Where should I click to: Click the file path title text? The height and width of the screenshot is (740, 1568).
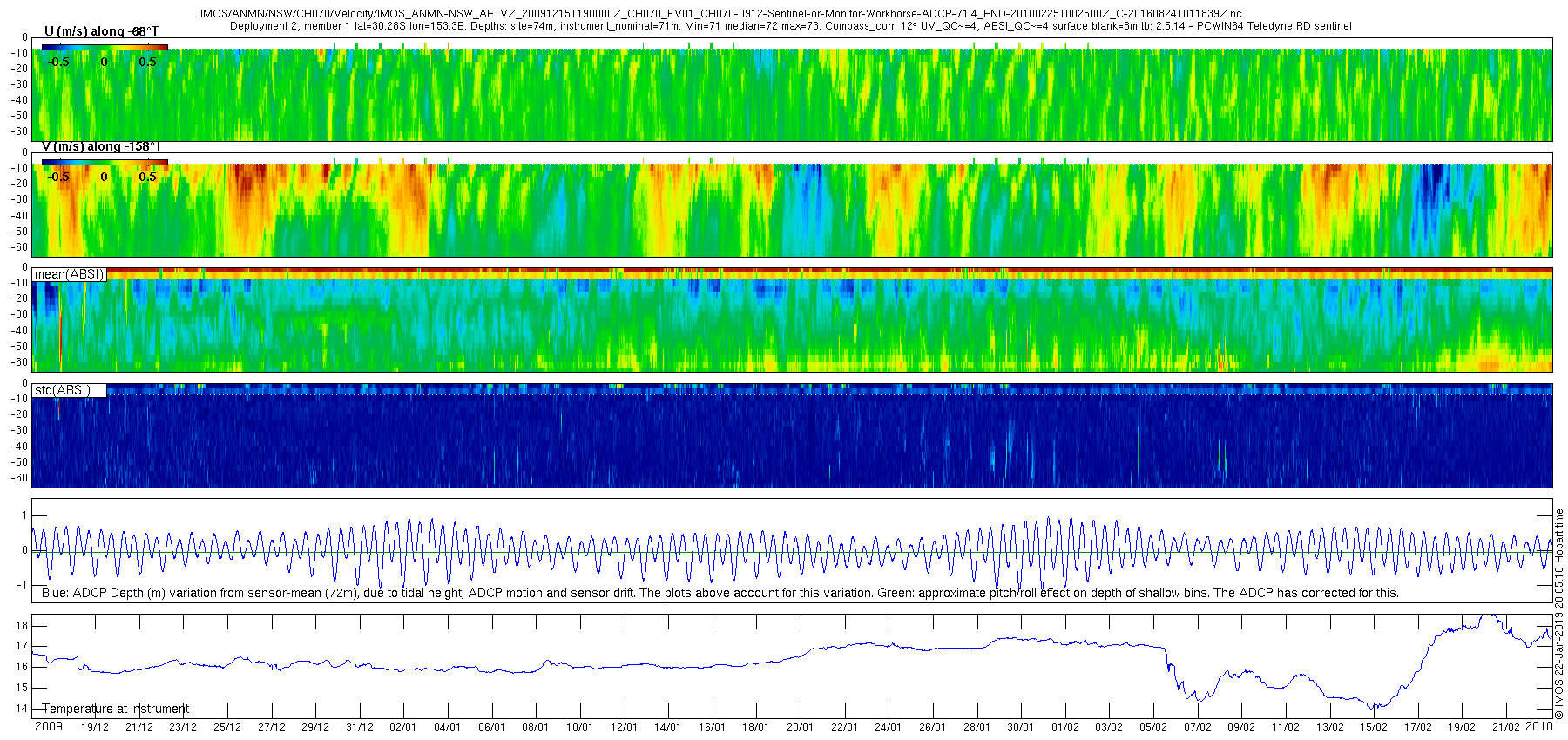pyautogui.click(x=721, y=14)
